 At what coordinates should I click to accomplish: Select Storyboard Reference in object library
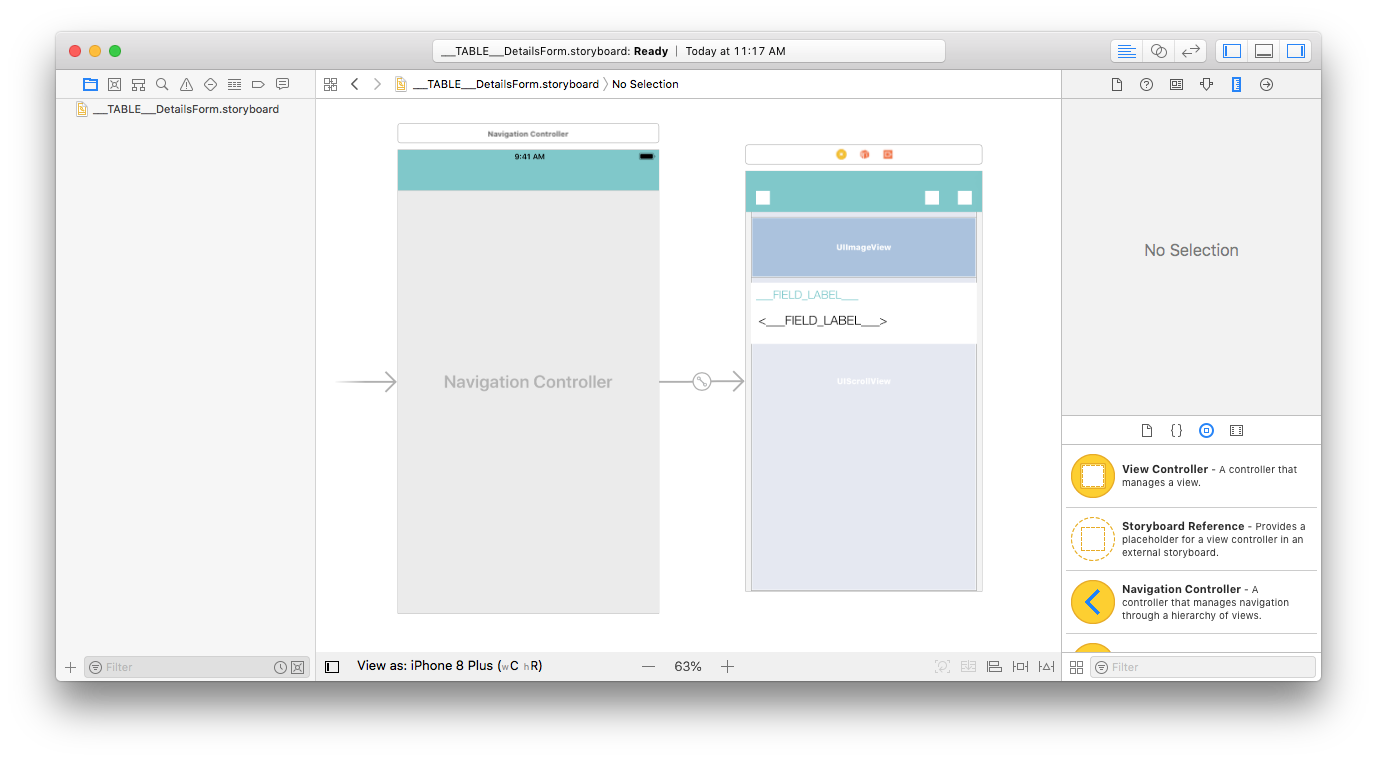tap(1191, 539)
